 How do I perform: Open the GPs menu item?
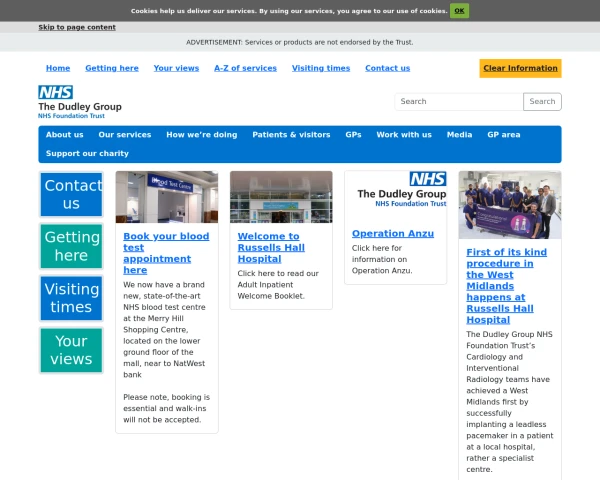(x=353, y=135)
